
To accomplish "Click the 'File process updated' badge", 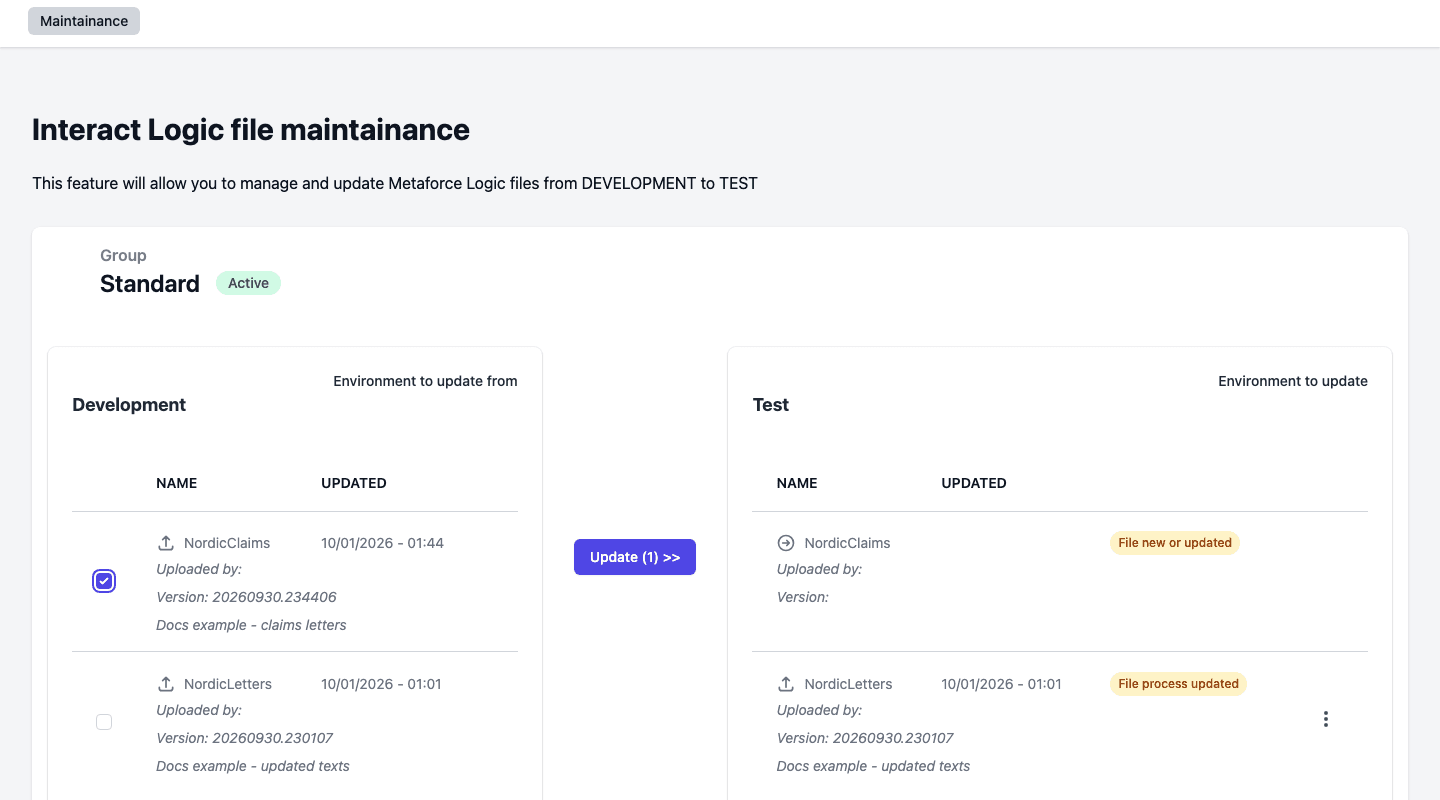I will click(x=1179, y=684).
